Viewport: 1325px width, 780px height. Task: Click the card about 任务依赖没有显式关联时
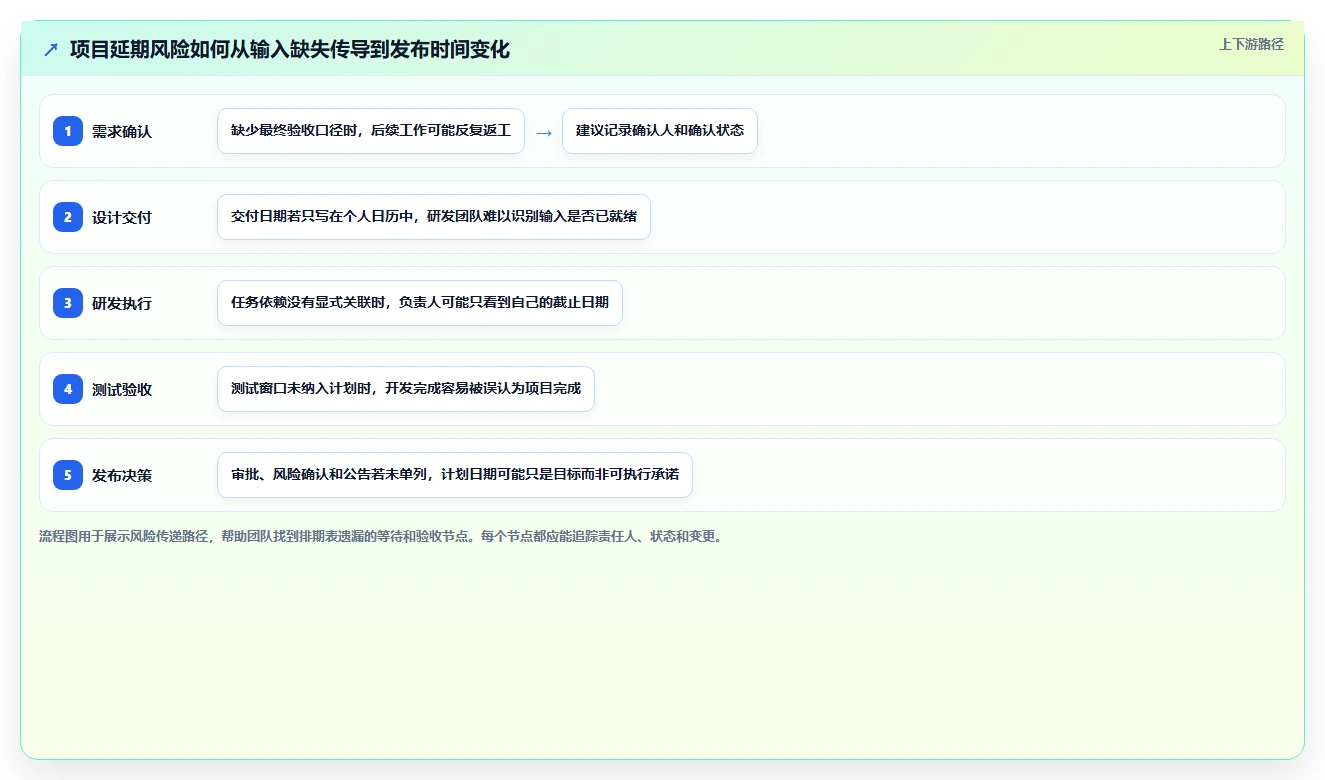(x=420, y=303)
